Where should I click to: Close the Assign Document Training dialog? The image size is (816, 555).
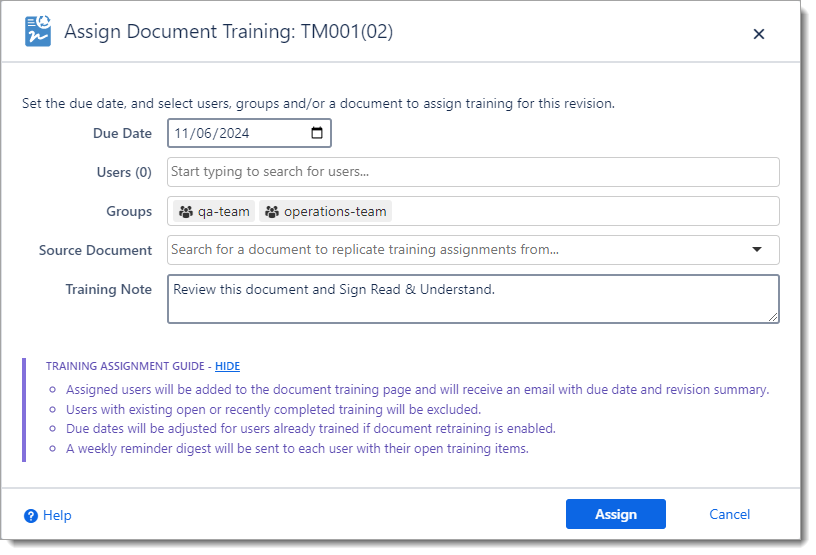coord(758,34)
